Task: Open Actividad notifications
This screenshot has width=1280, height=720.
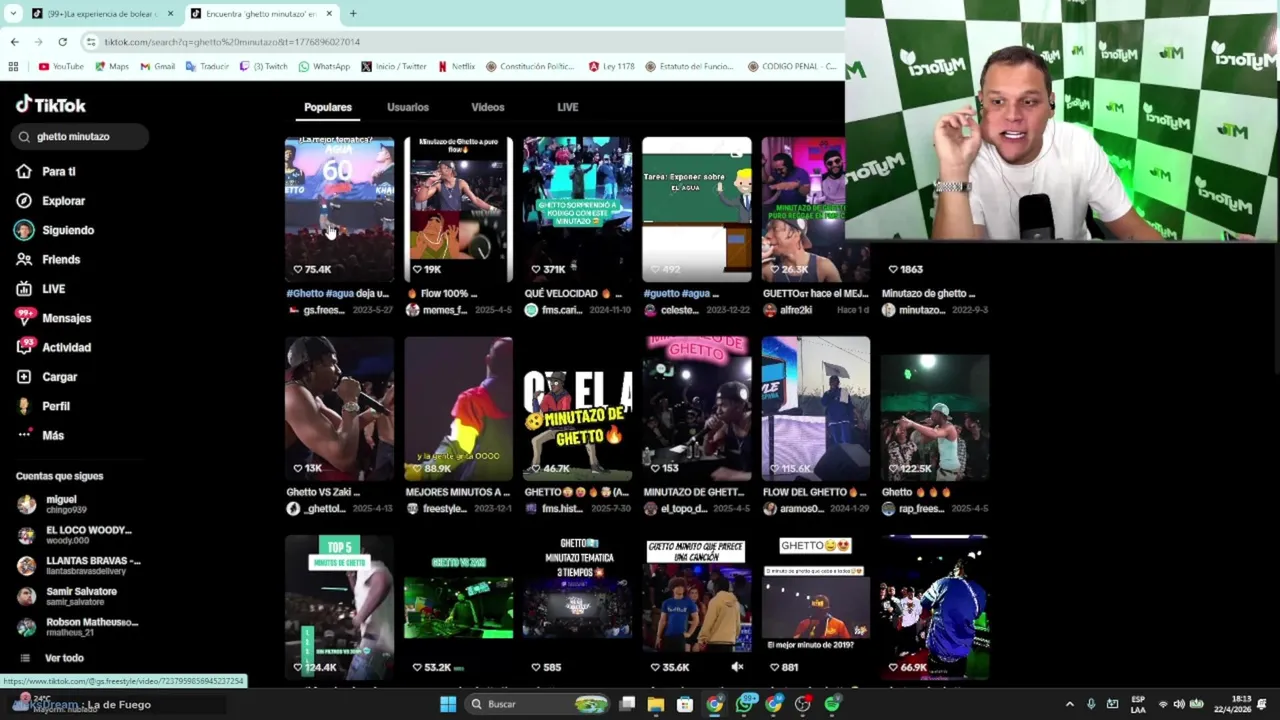Action: [x=54, y=347]
